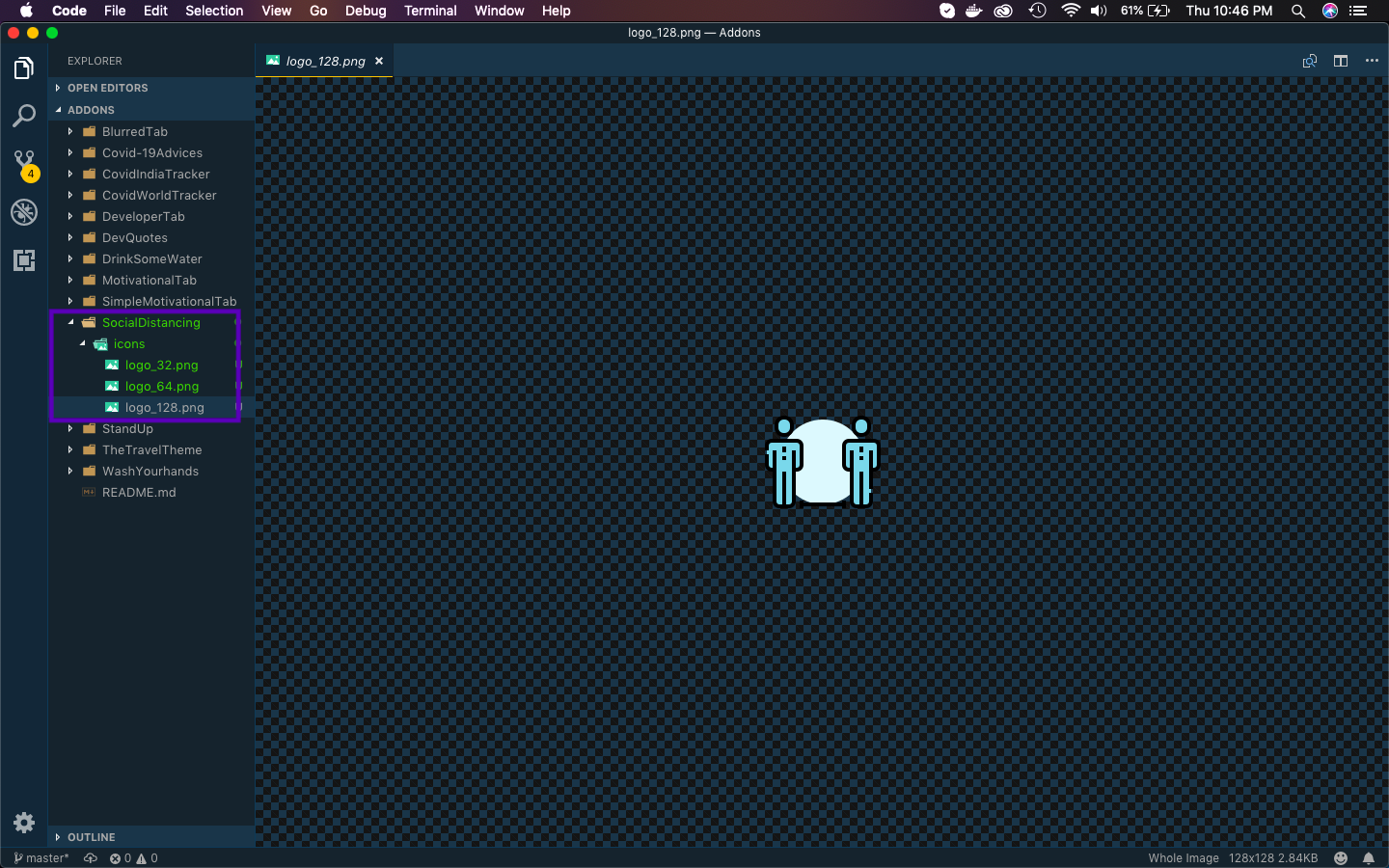Click the Docker whale icon in the menu bar

click(974, 11)
